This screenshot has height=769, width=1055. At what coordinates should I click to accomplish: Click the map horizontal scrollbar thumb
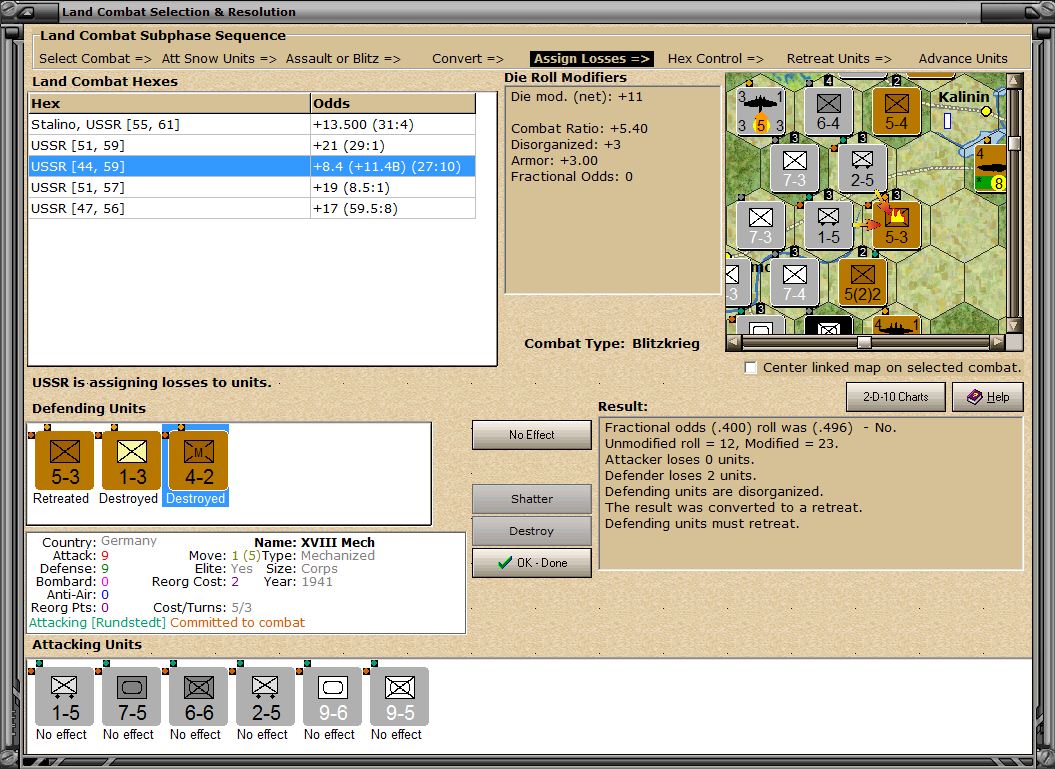point(865,342)
